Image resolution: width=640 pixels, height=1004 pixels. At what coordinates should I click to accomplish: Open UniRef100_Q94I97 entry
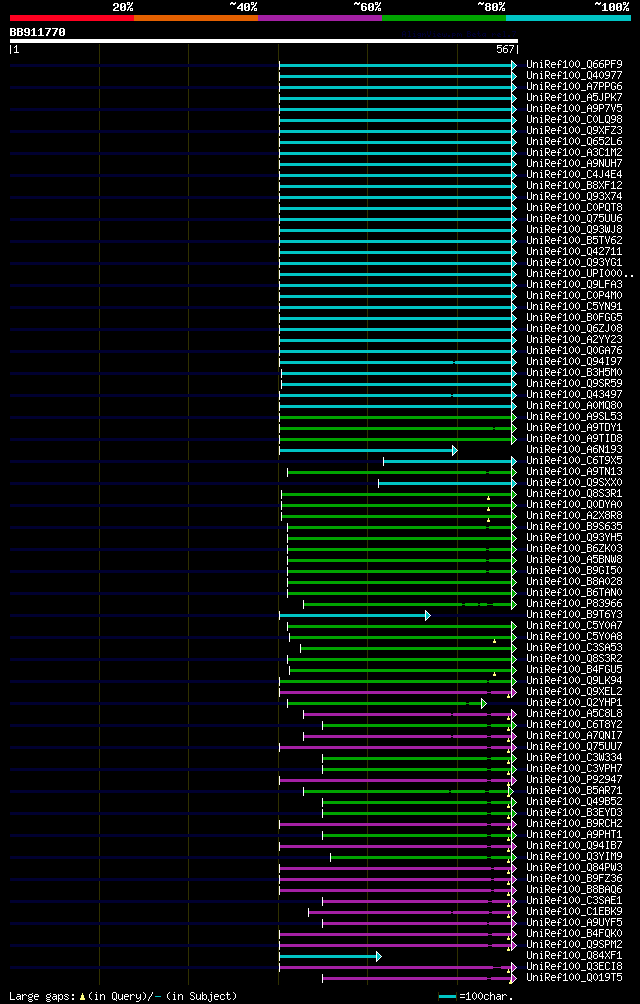tap(574, 362)
